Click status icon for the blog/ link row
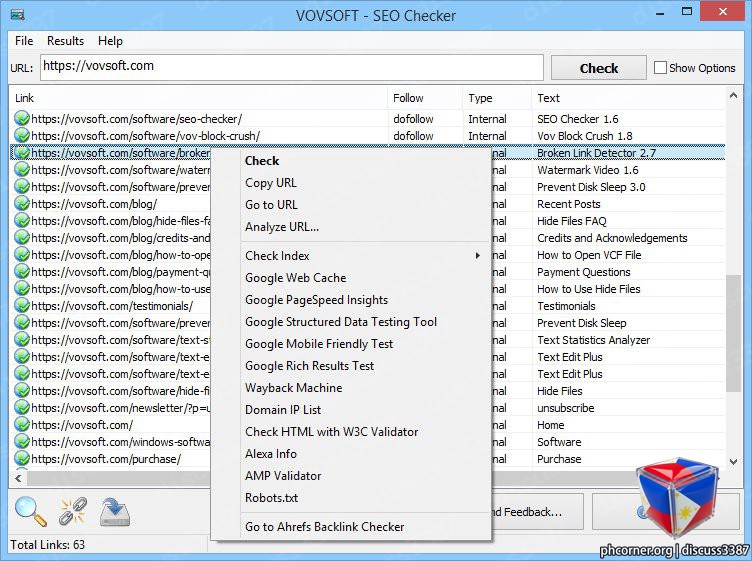 pyautogui.click(x=22, y=204)
